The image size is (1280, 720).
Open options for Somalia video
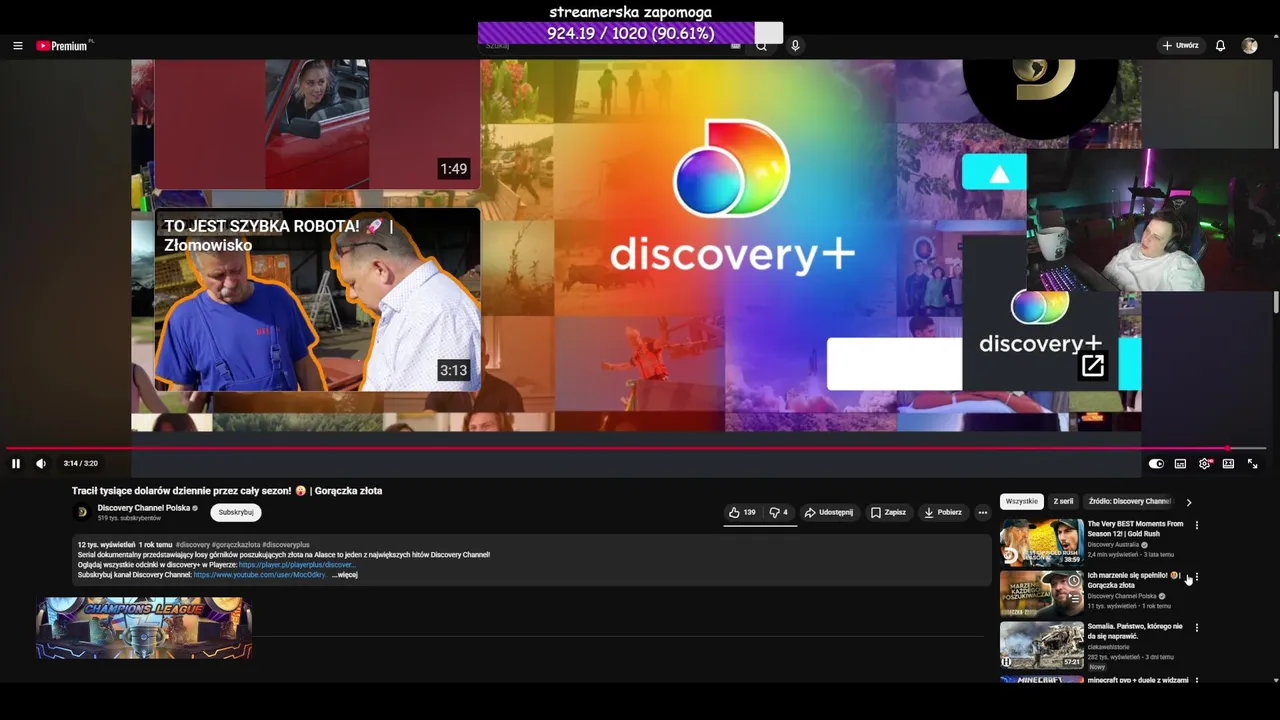point(1197,628)
